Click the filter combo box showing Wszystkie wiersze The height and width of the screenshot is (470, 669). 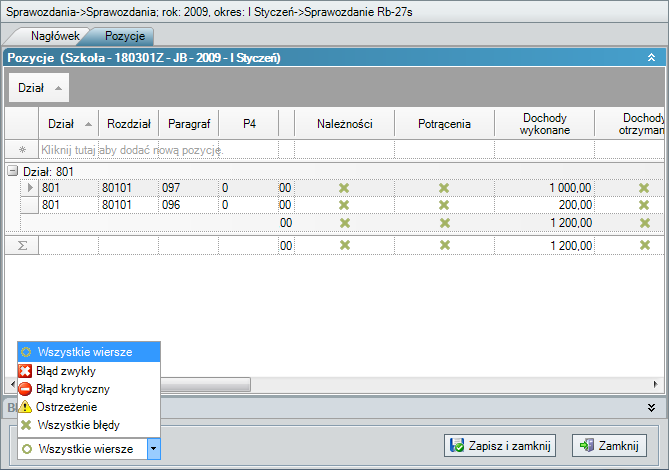click(x=89, y=449)
